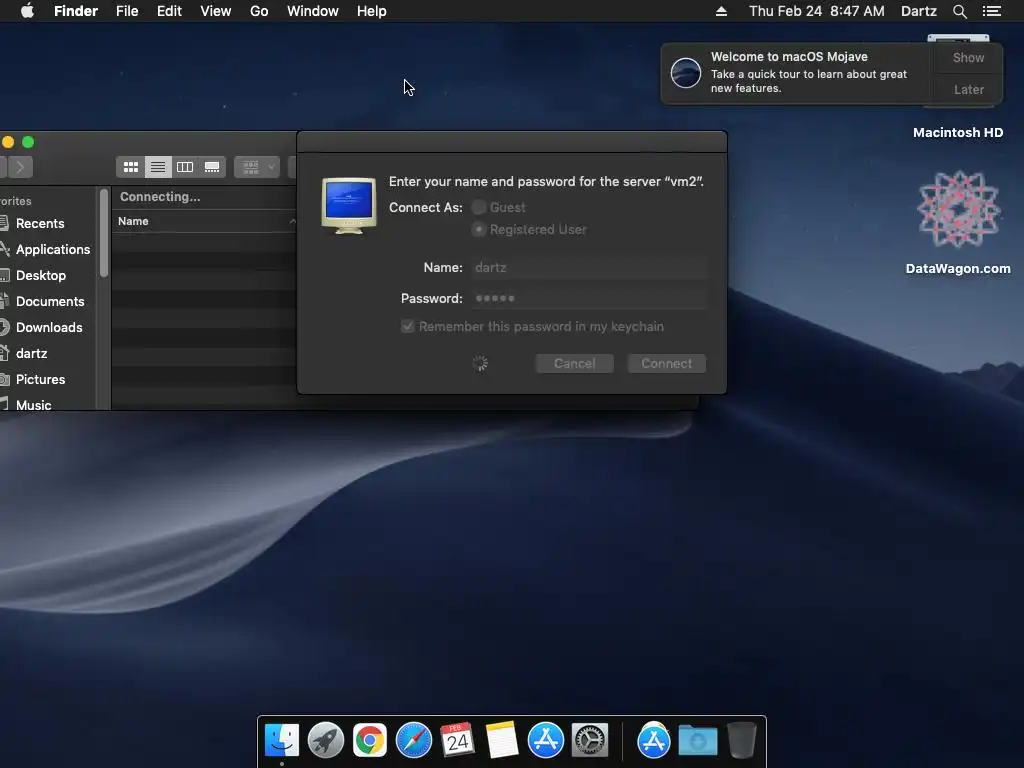The height and width of the screenshot is (768, 1024).
Task: Open the Window menu
Action: pos(313,11)
